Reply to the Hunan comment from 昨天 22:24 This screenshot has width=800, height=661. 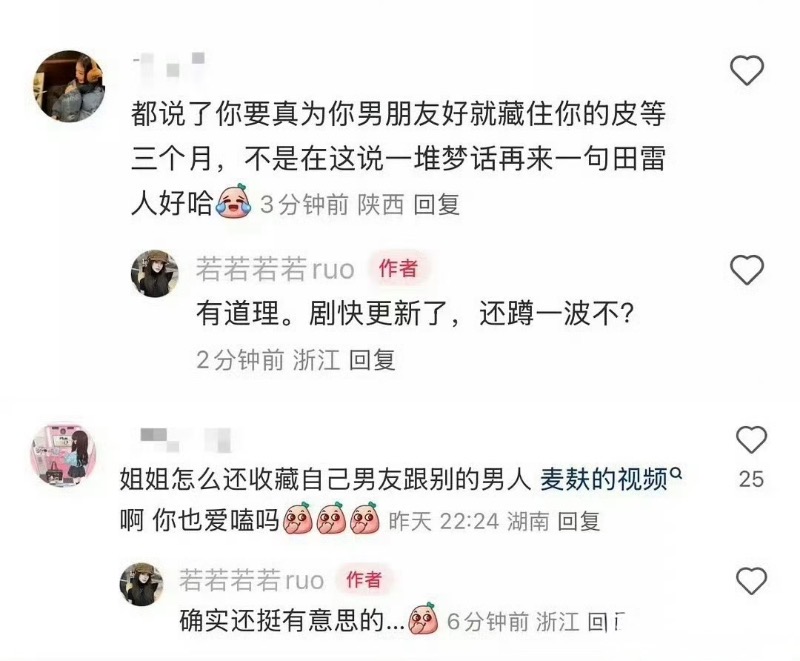pos(579,521)
